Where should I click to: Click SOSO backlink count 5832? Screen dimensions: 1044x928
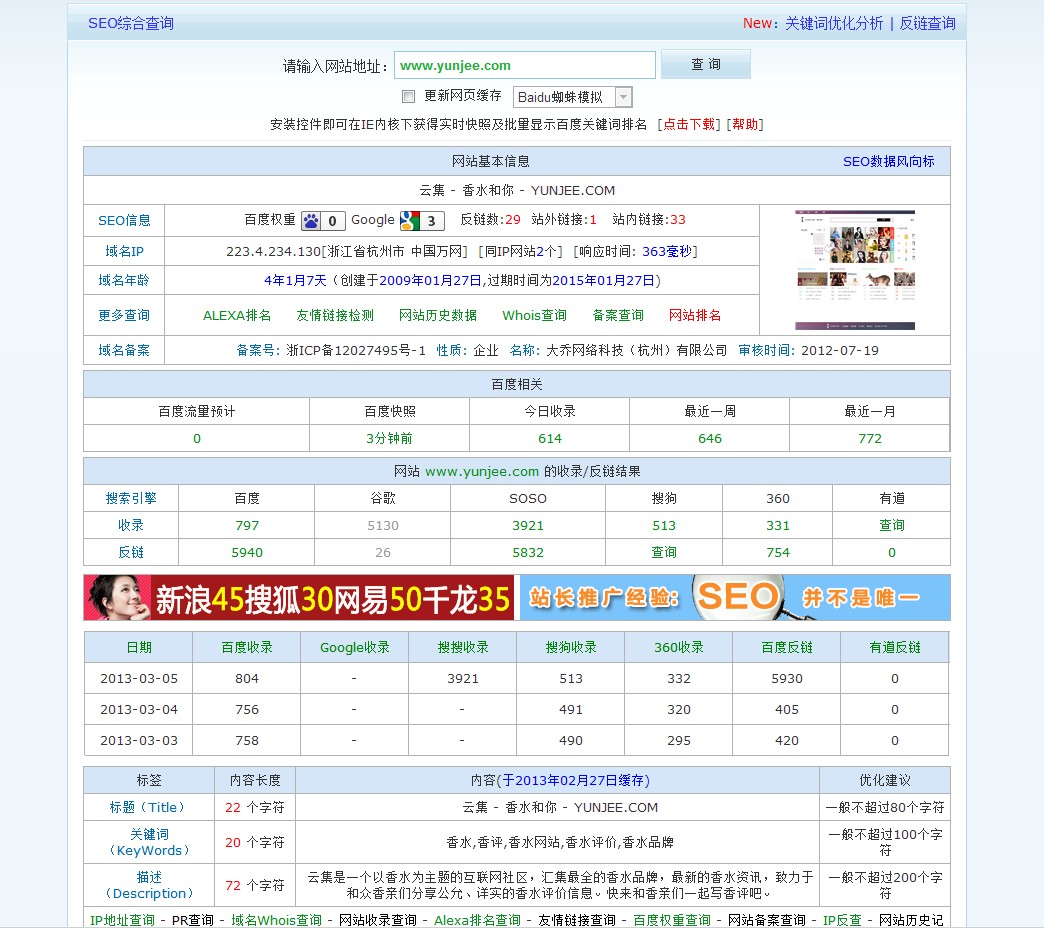pos(528,553)
